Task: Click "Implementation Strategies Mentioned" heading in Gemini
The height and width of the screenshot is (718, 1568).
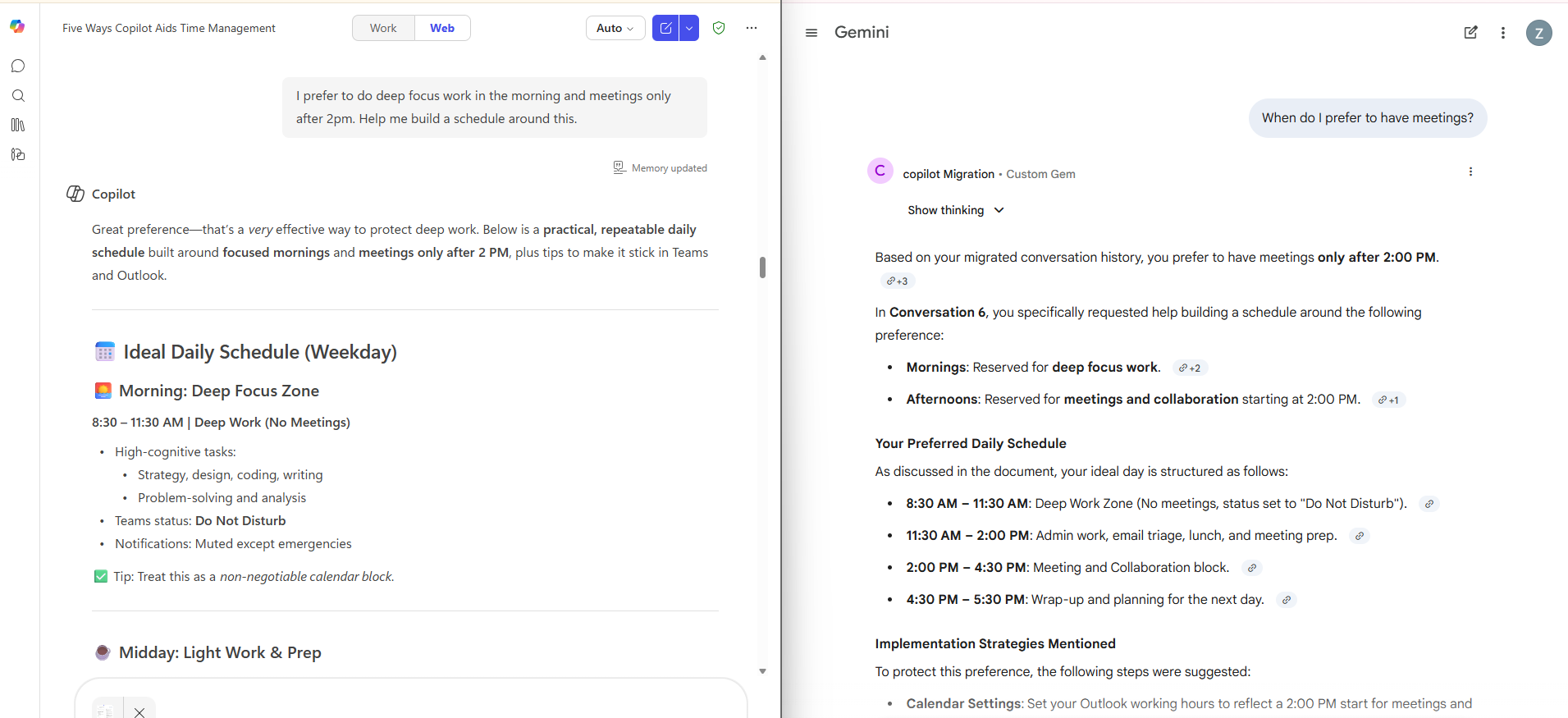Action: [x=995, y=643]
